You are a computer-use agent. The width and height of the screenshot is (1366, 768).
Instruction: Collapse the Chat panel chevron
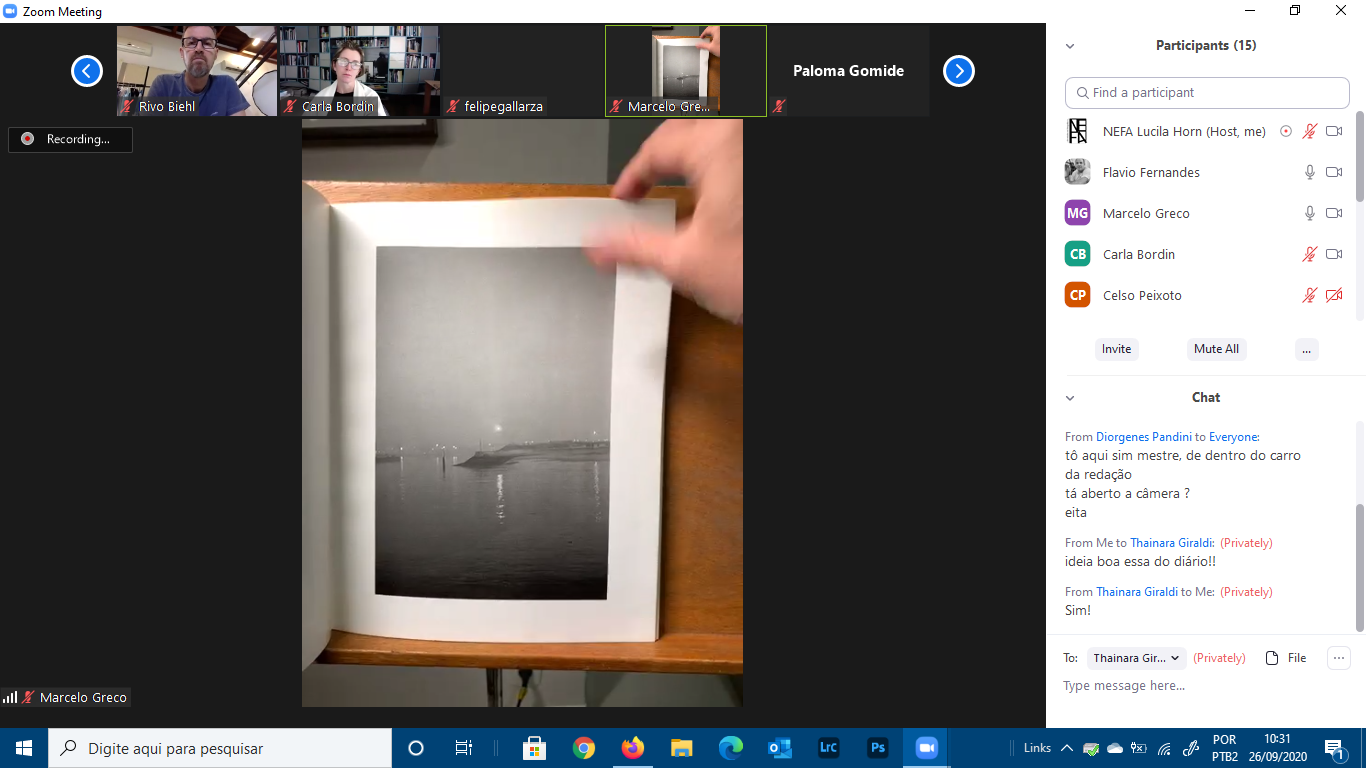click(x=1070, y=398)
